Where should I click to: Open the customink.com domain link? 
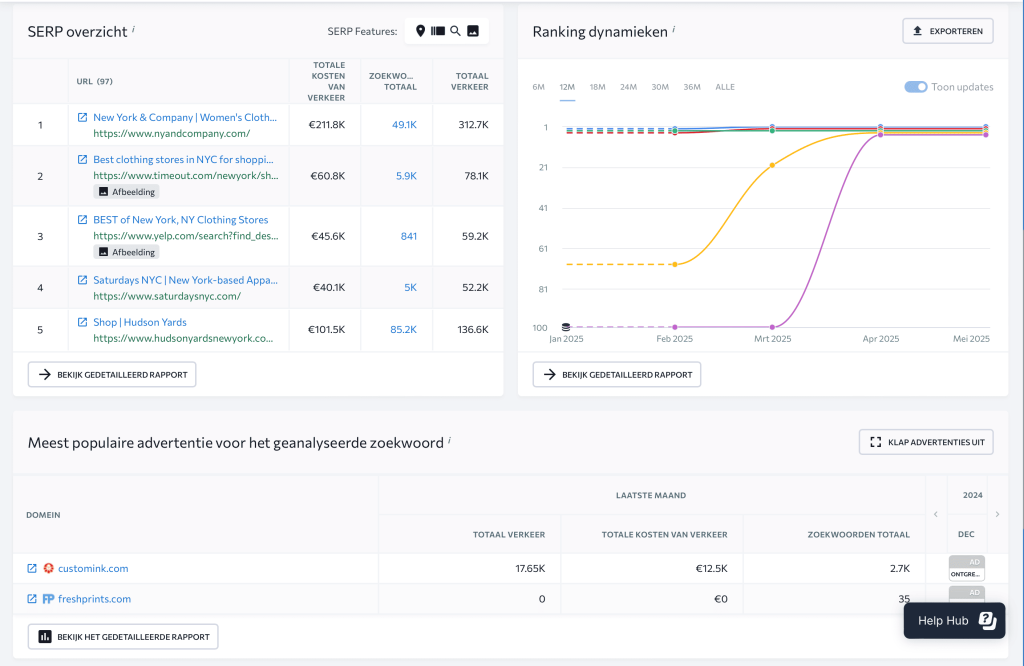93,568
